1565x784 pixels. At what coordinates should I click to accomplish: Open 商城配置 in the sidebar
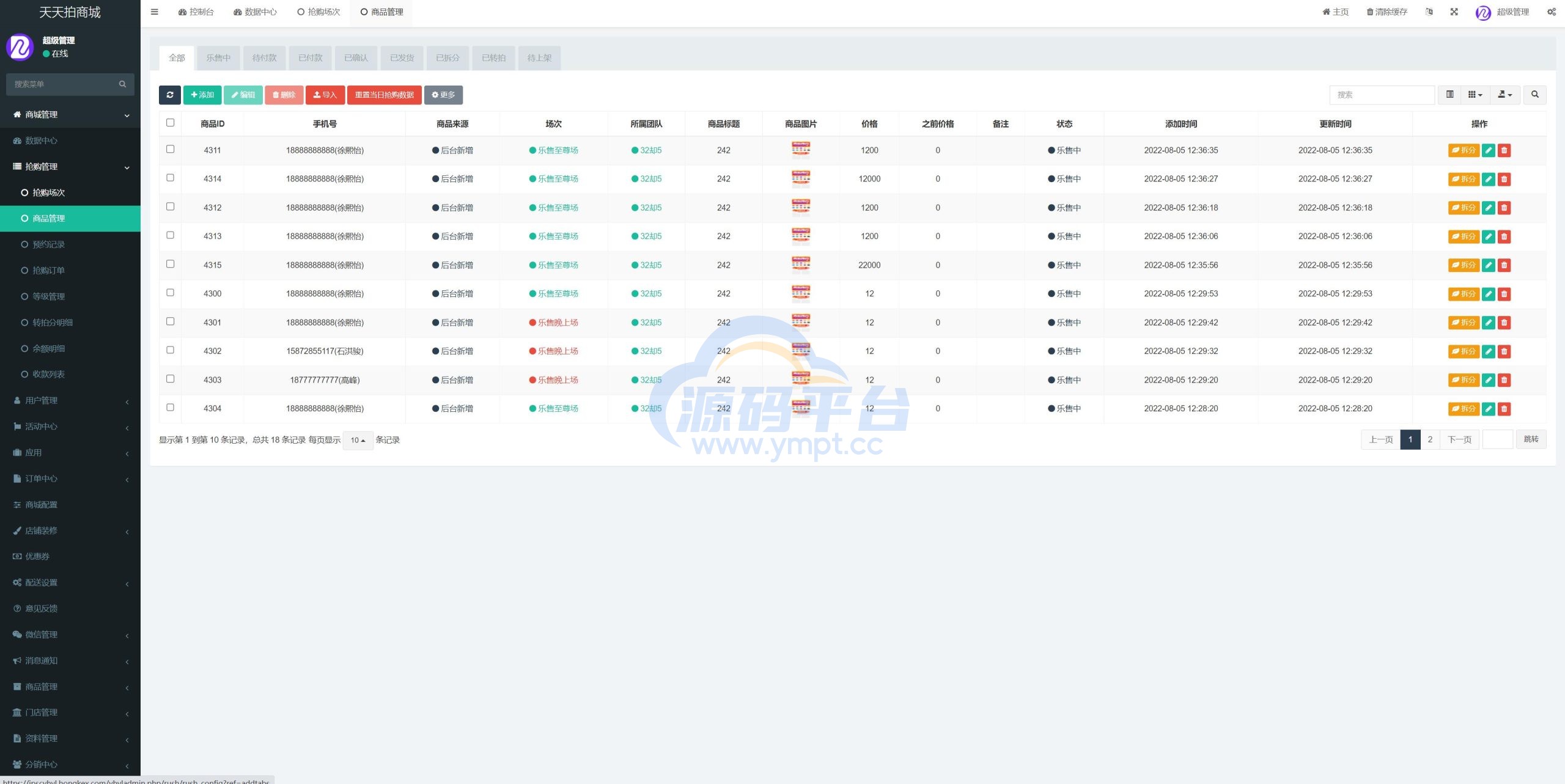click(70, 504)
